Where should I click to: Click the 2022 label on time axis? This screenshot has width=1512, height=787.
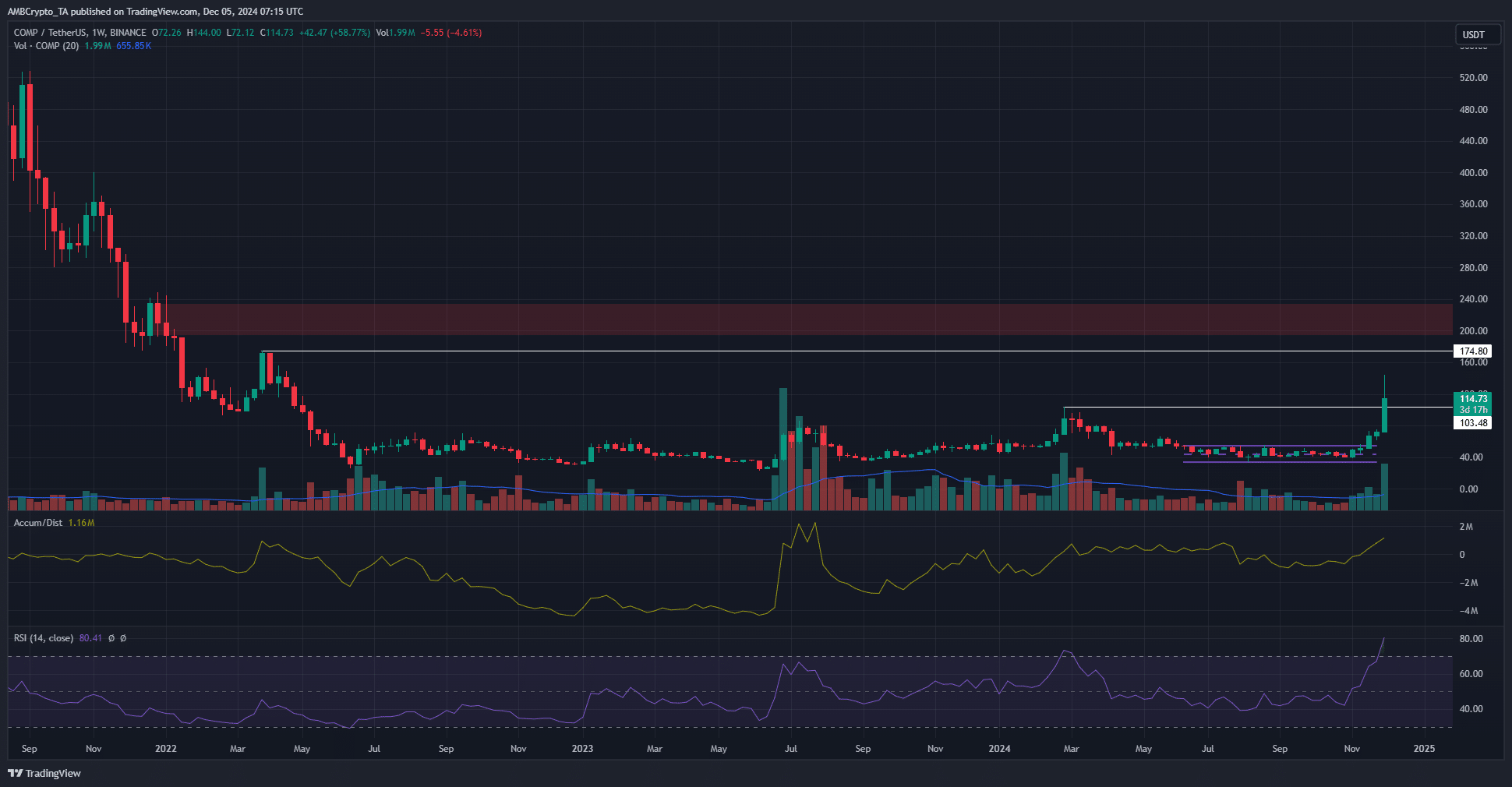pyautogui.click(x=166, y=749)
